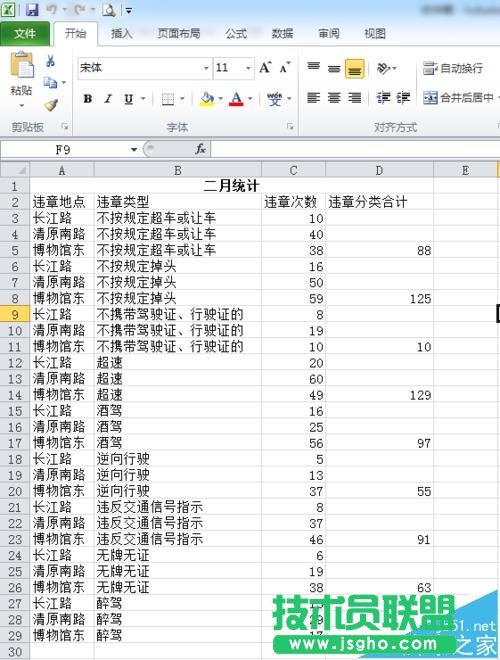
Task: Expand the customize quick access toolbar arrow
Action: [129, 10]
